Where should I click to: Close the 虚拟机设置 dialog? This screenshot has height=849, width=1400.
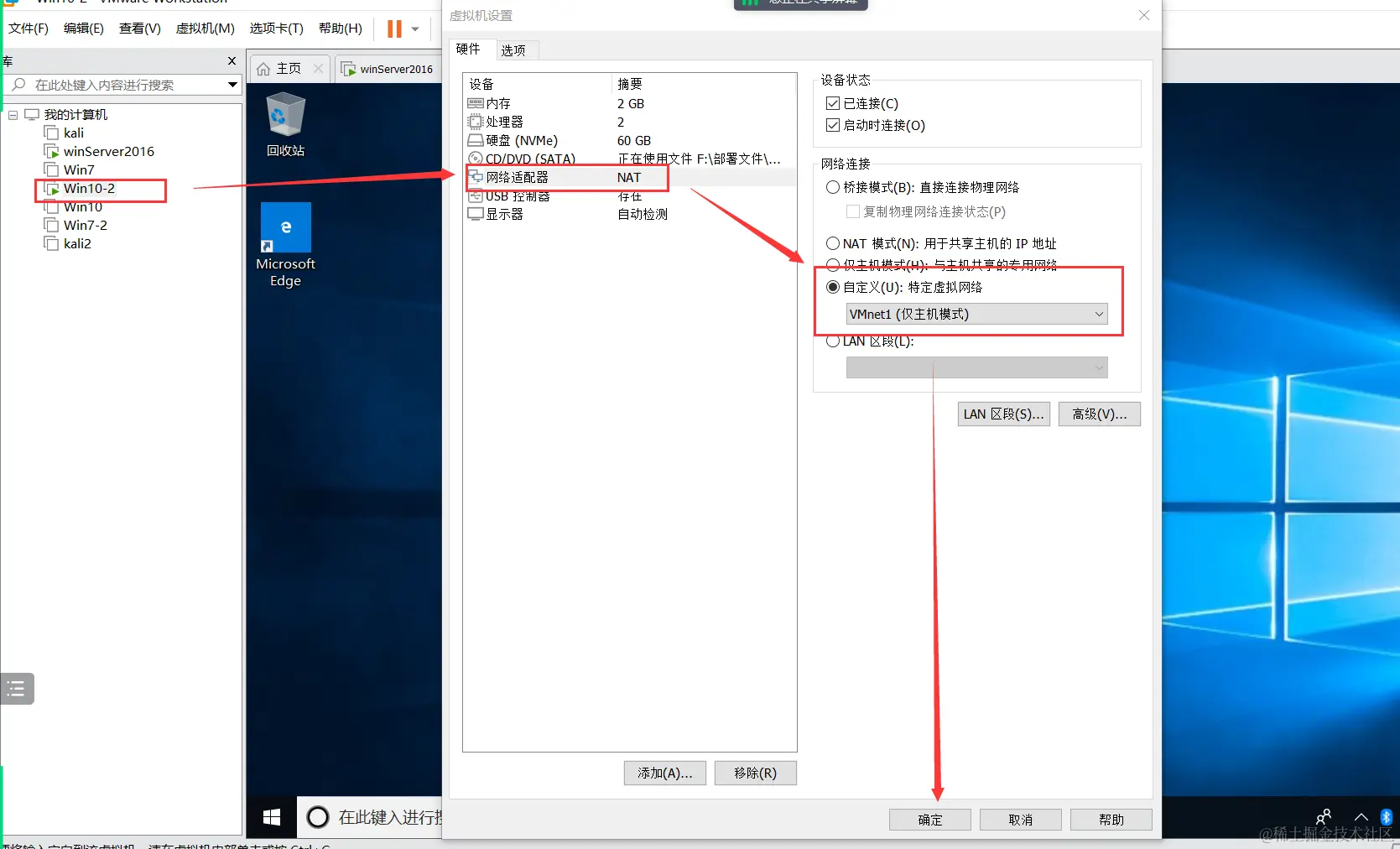tap(1144, 15)
